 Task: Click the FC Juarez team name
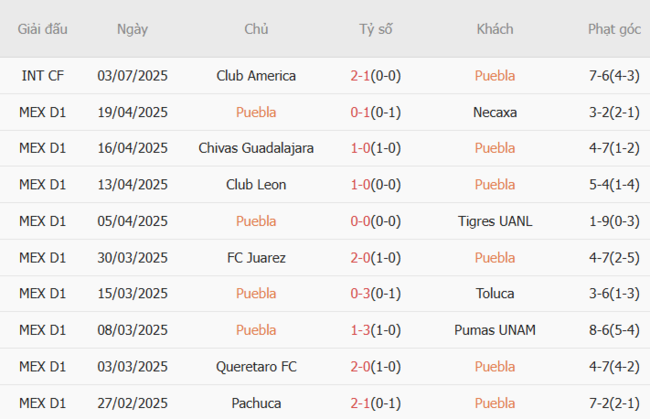pos(256,257)
